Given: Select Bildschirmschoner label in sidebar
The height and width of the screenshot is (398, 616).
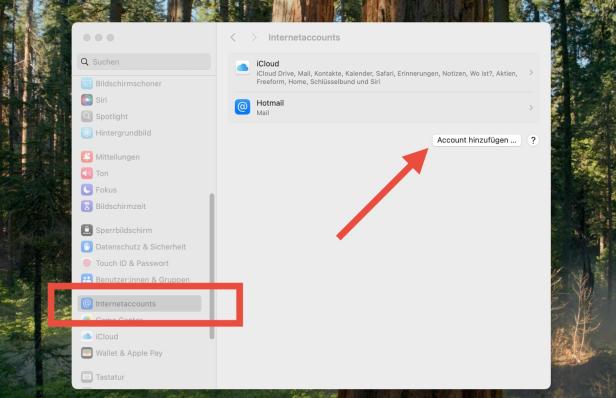Looking at the screenshot, I should (128, 83).
